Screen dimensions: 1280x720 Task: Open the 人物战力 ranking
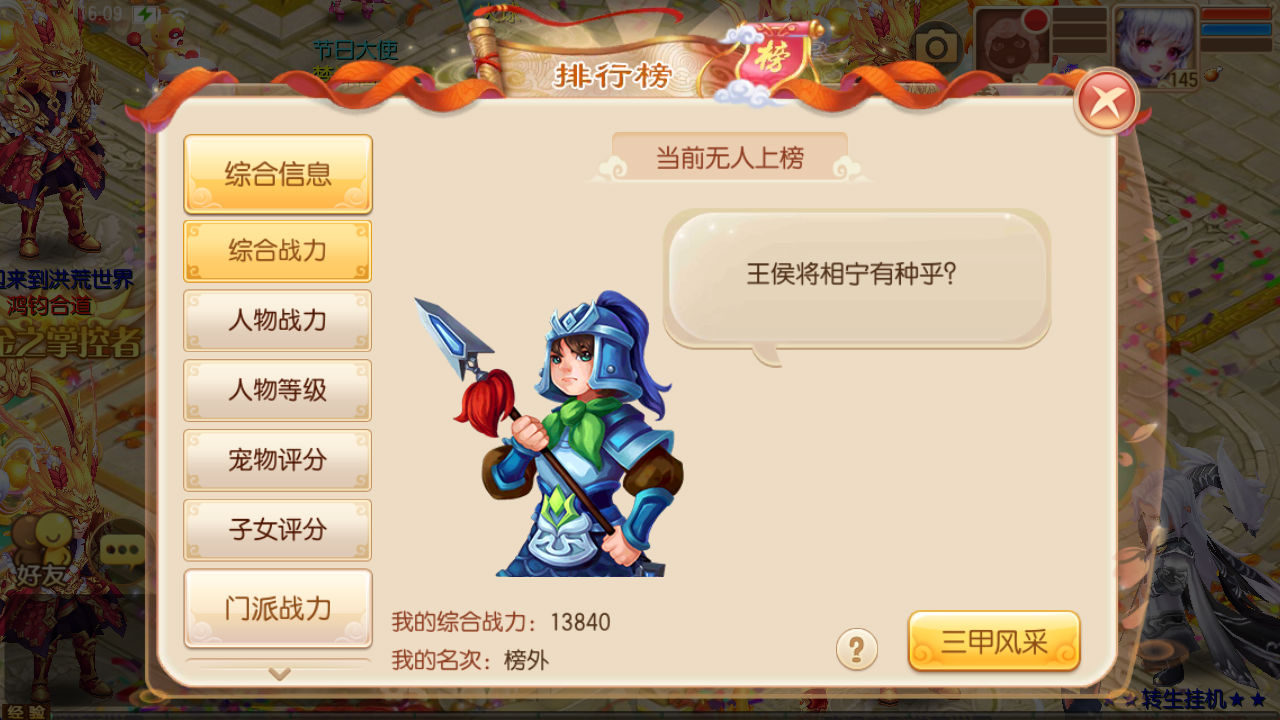278,320
